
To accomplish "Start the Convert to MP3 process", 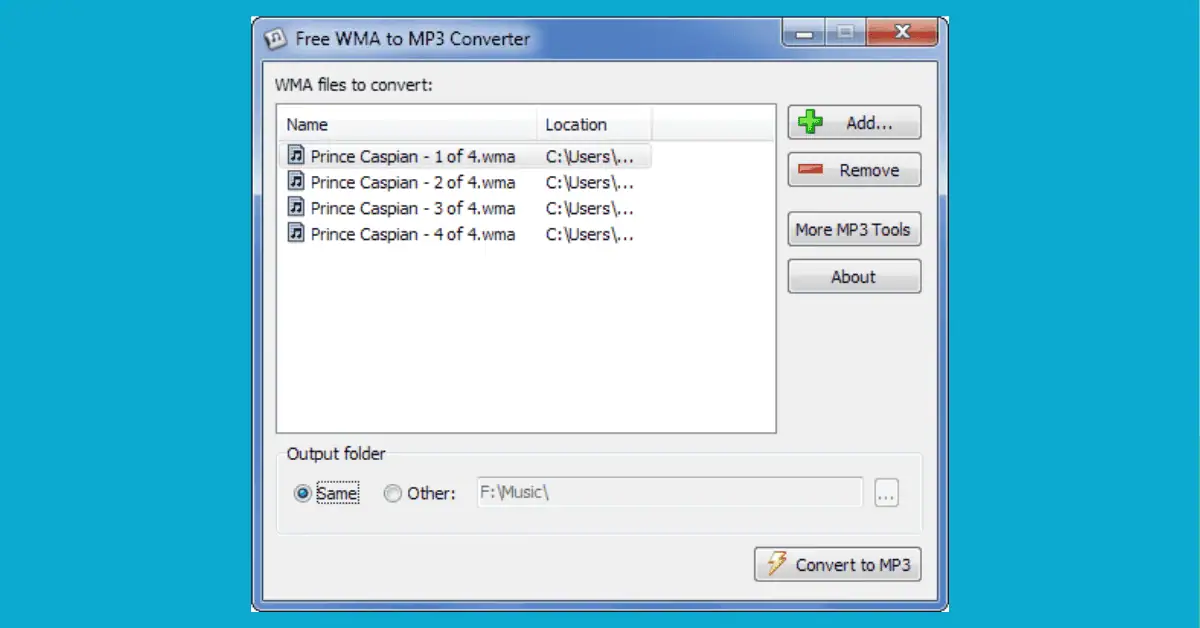I will 837,564.
